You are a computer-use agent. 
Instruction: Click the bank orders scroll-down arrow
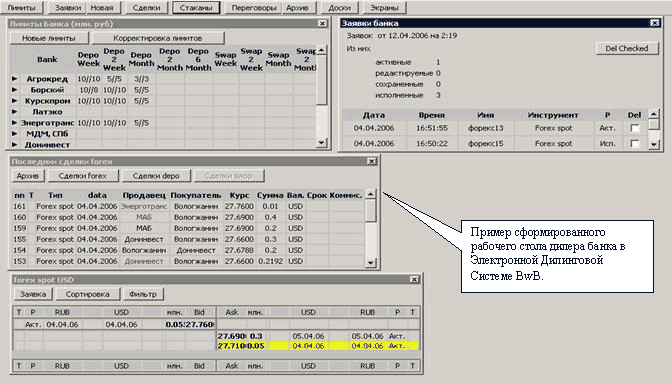pyautogui.click(x=653, y=144)
